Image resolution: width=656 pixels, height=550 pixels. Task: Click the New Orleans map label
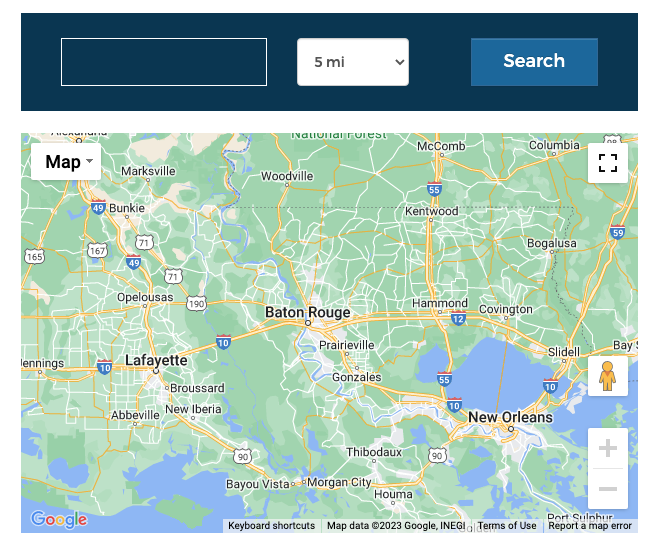(510, 417)
